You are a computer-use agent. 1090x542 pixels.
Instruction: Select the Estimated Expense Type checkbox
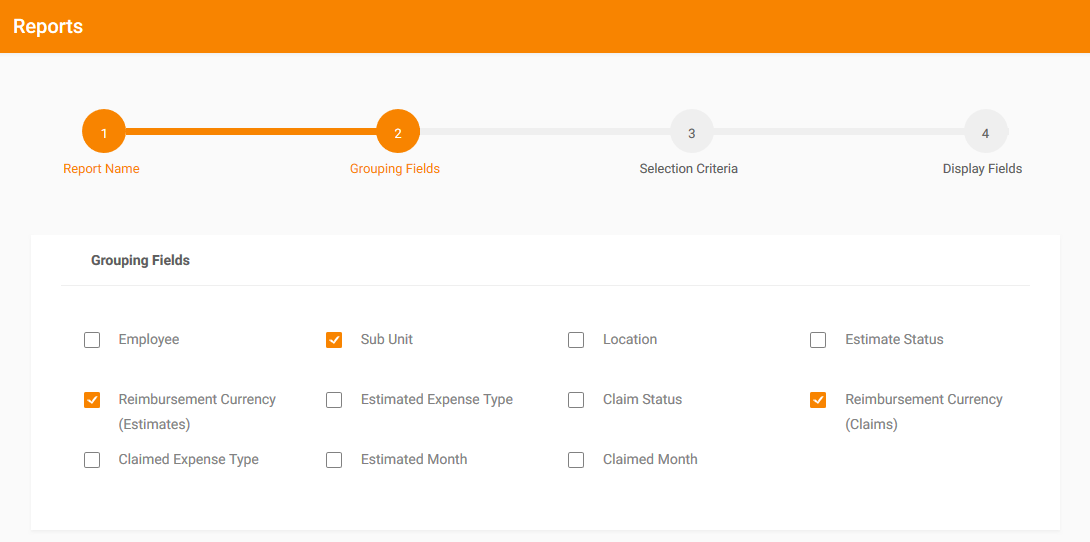tap(334, 400)
